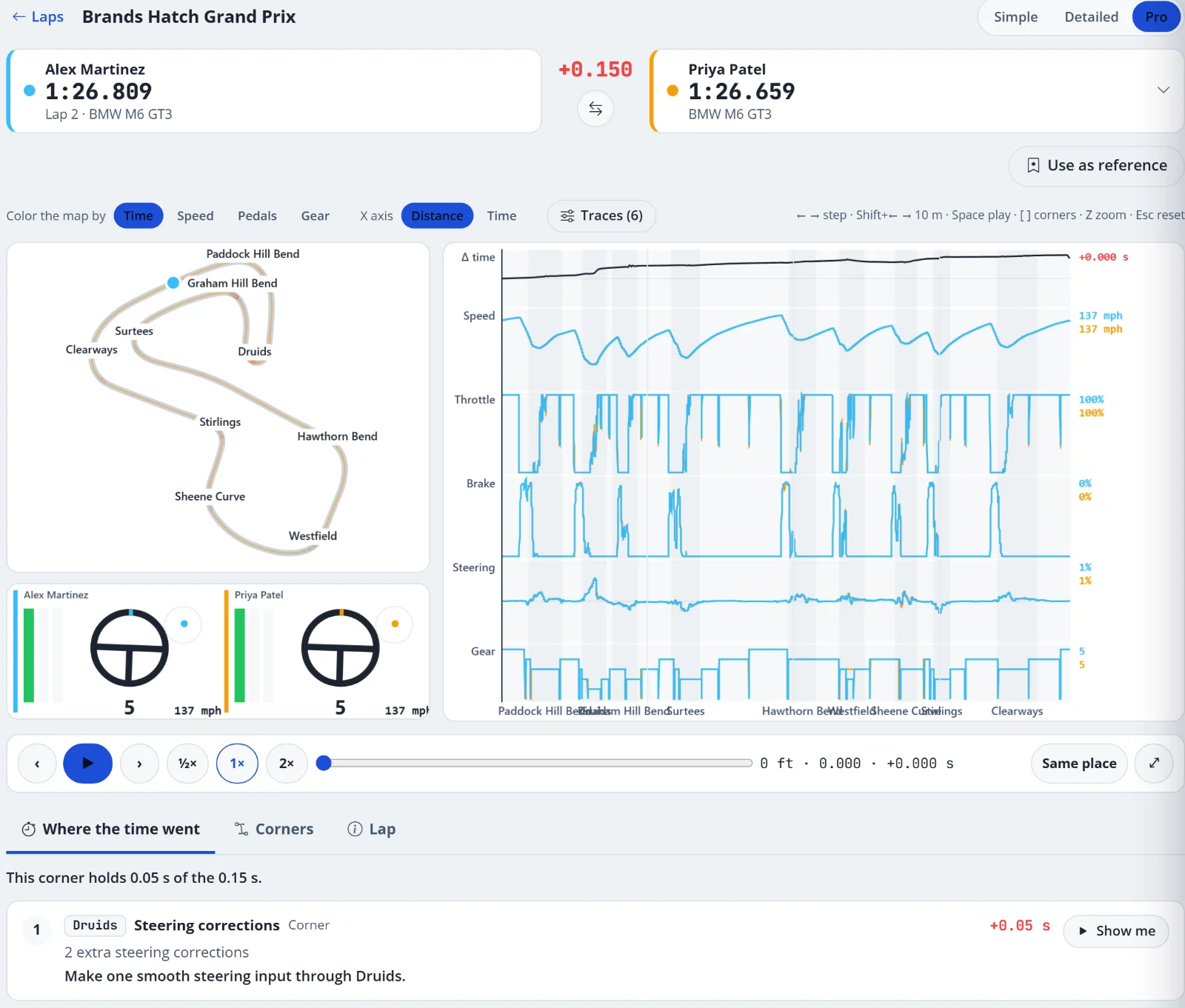The image size is (1185, 1008).
Task: Open Traces (6) settings
Action: 601,216
